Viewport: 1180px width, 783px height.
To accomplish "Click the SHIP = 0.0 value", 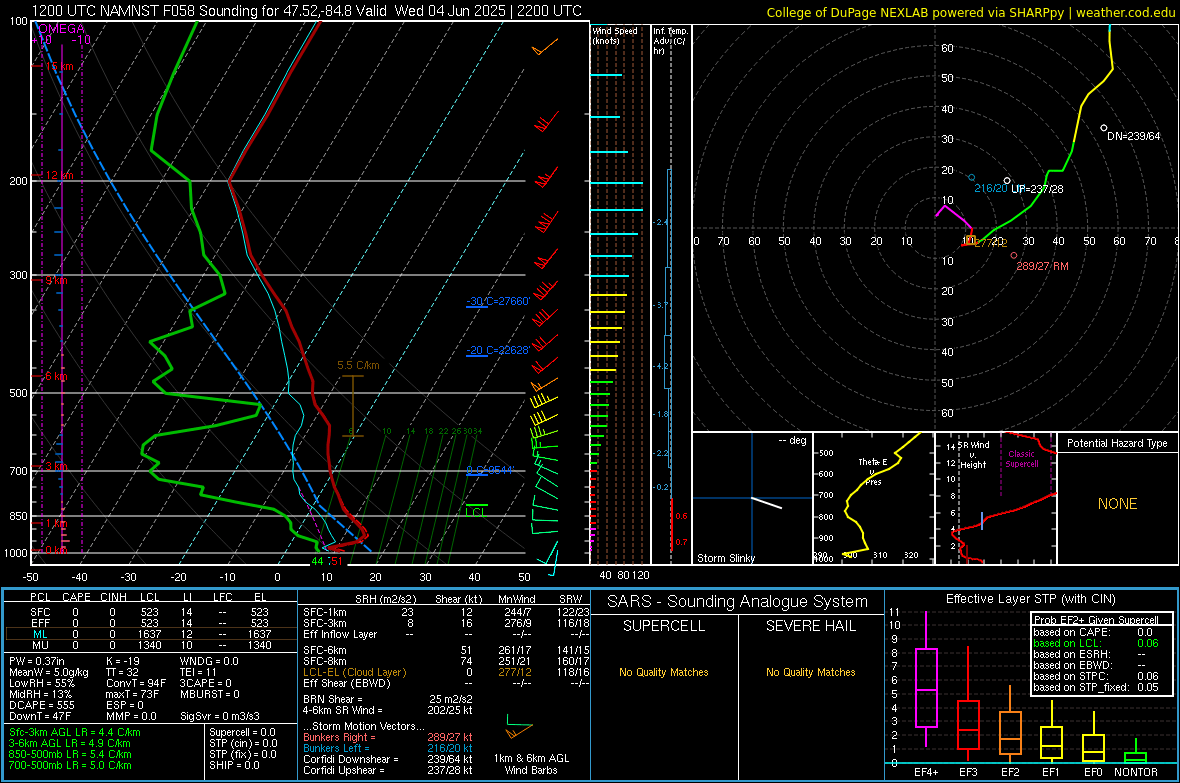I will pos(234,765).
